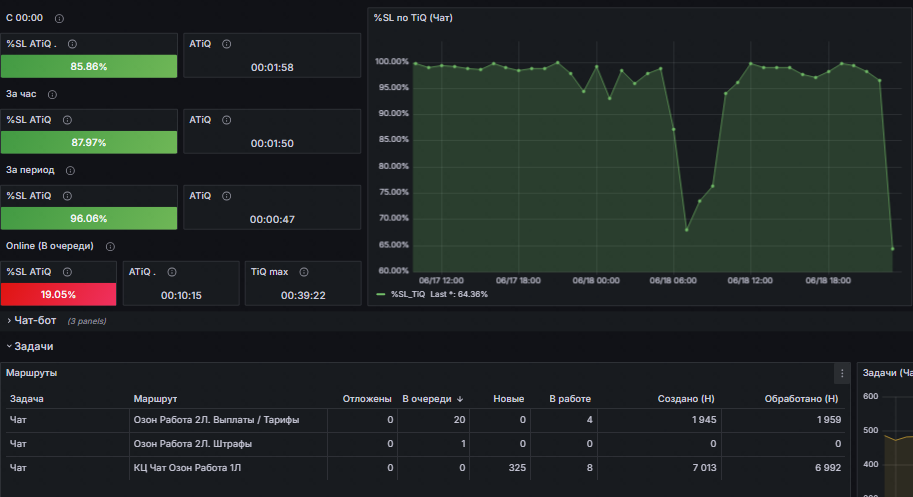This screenshot has width=913, height=497.
Task: Click the green 85.86% SL bar
Action: point(89,66)
